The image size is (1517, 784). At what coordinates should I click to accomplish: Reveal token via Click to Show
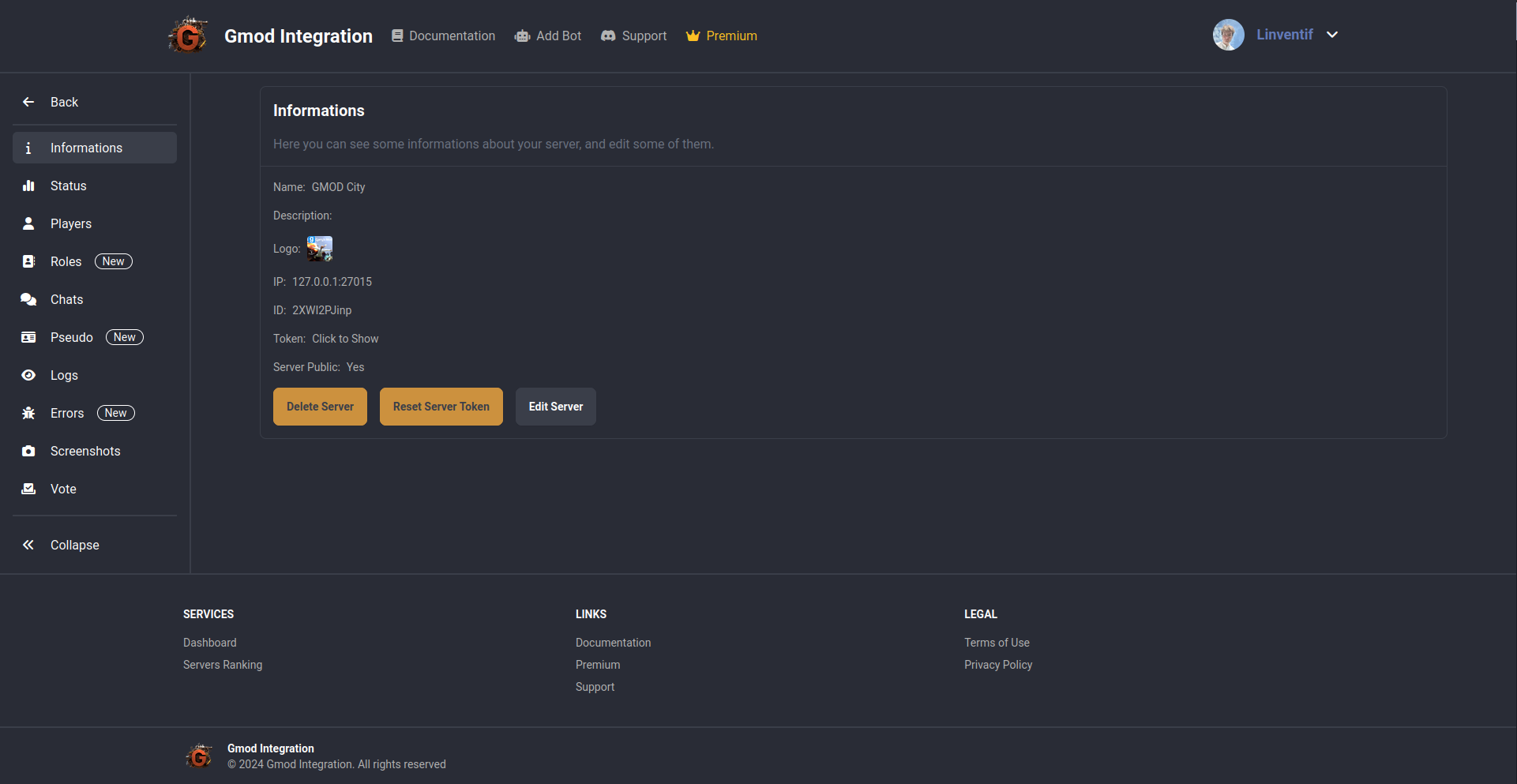pyautogui.click(x=345, y=339)
